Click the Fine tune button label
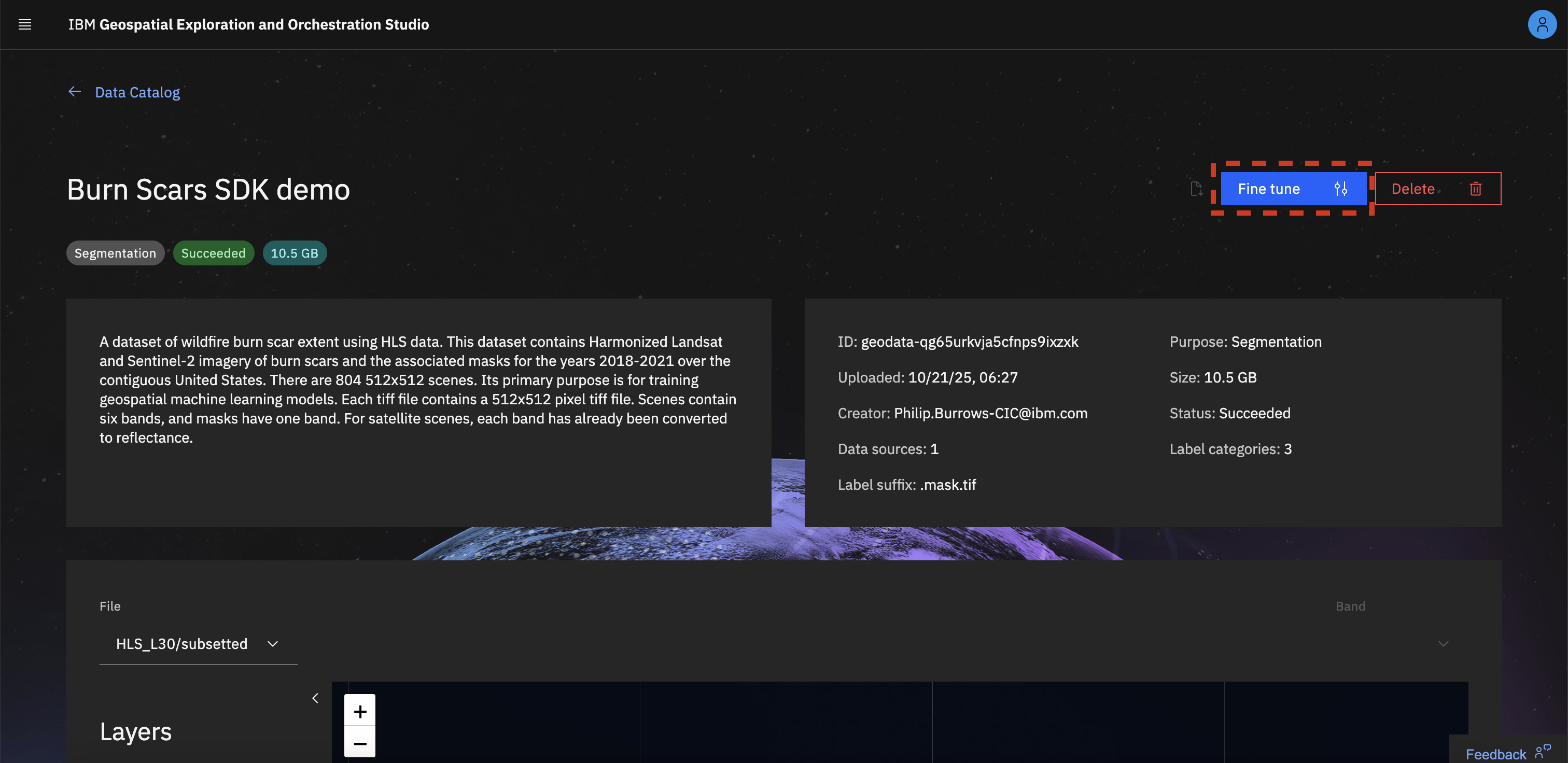This screenshot has height=763, width=1568. click(1268, 189)
